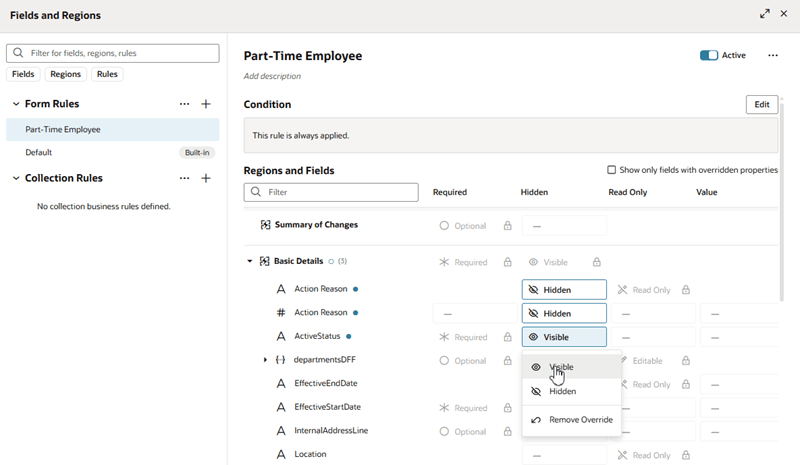Collapse the Basic Details region

coord(250,262)
